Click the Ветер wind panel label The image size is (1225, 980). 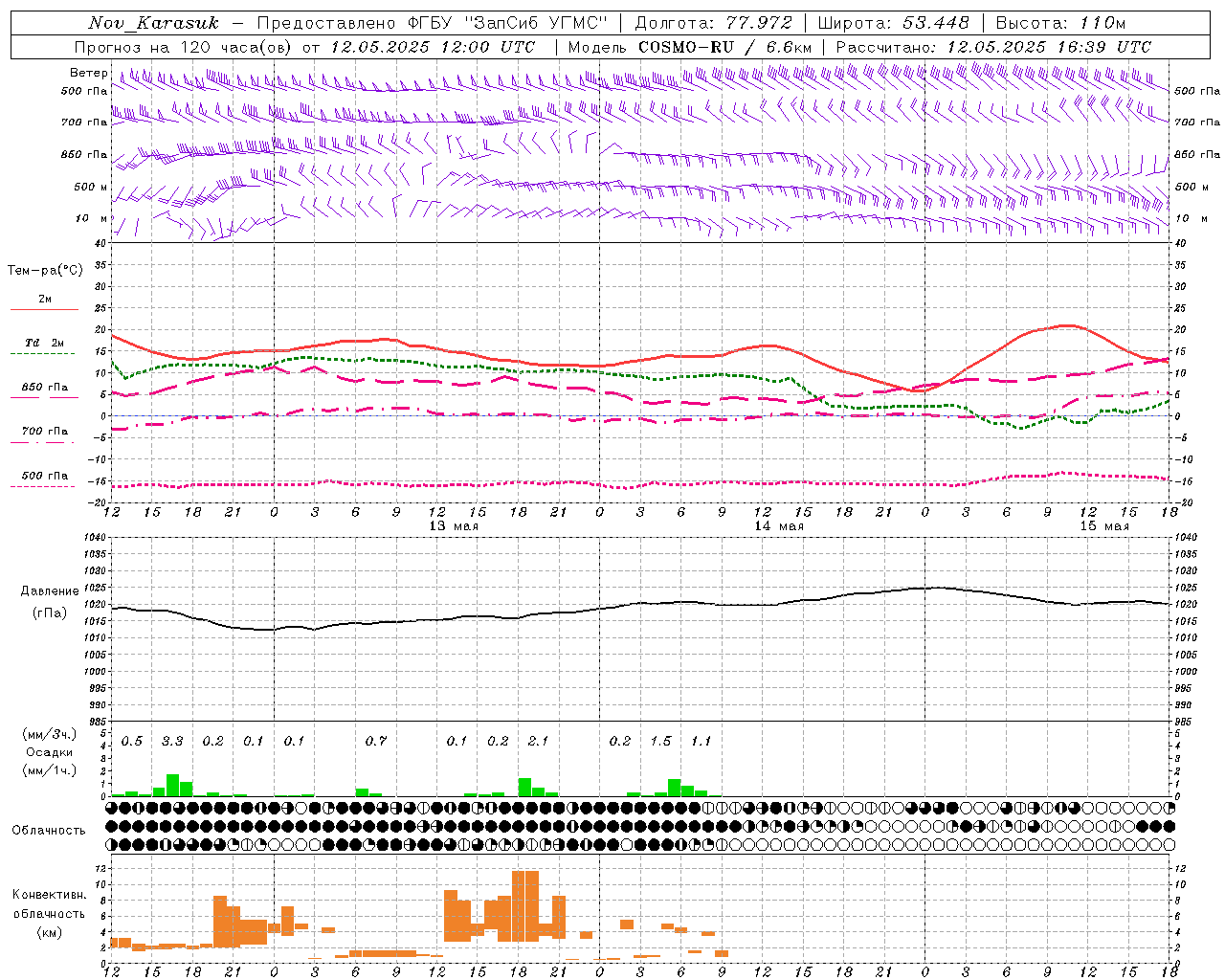tap(88, 73)
